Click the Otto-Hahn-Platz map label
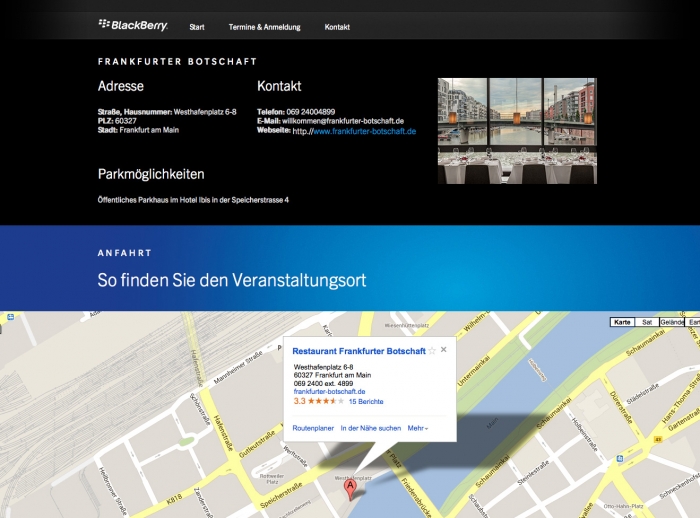 tap(623, 506)
